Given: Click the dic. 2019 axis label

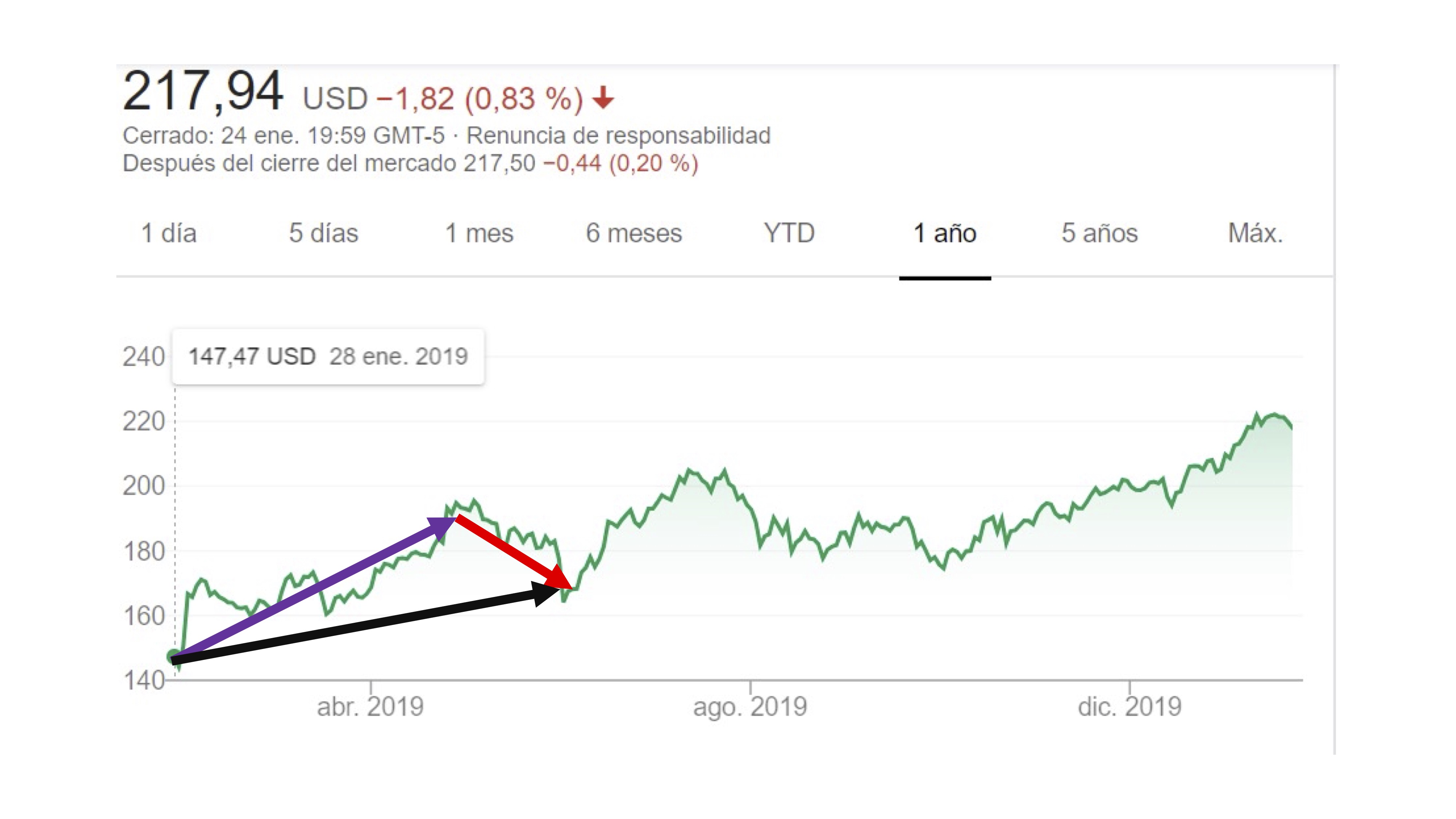Looking at the screenshot, I should [x=1129, y=707].
